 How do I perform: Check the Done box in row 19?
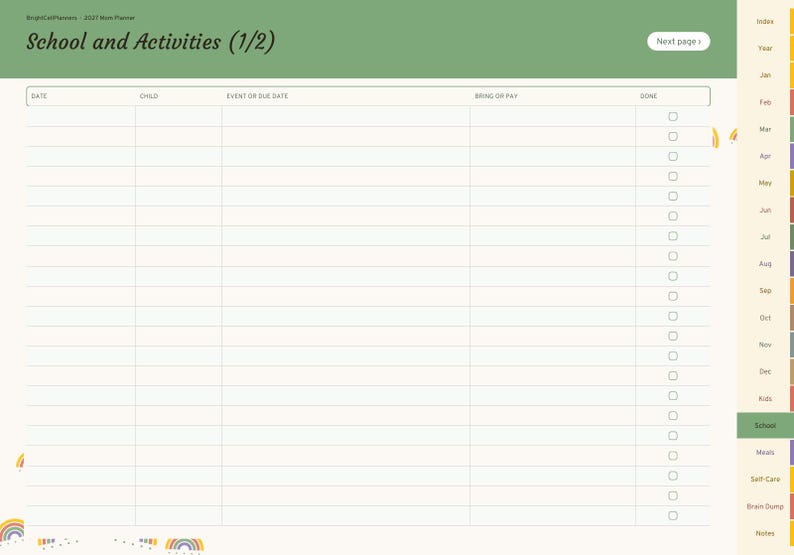[673, 475]
